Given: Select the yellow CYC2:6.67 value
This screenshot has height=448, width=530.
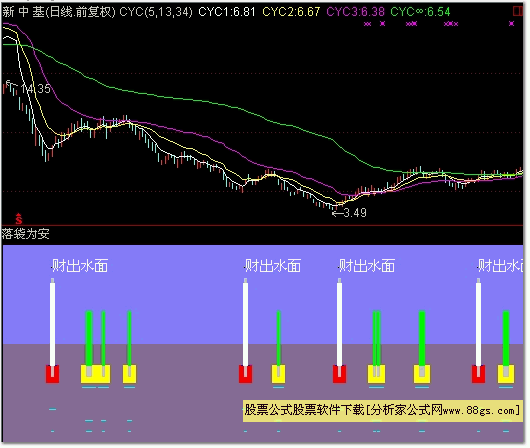Looking at the screenshot, I should point(291,12).
